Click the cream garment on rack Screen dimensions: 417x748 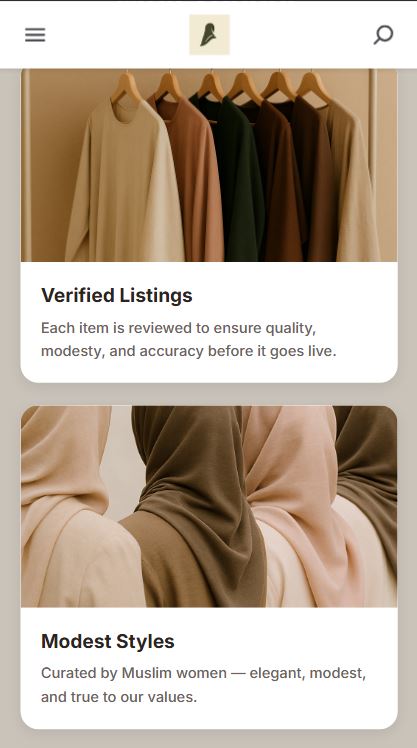click(124, 181)
